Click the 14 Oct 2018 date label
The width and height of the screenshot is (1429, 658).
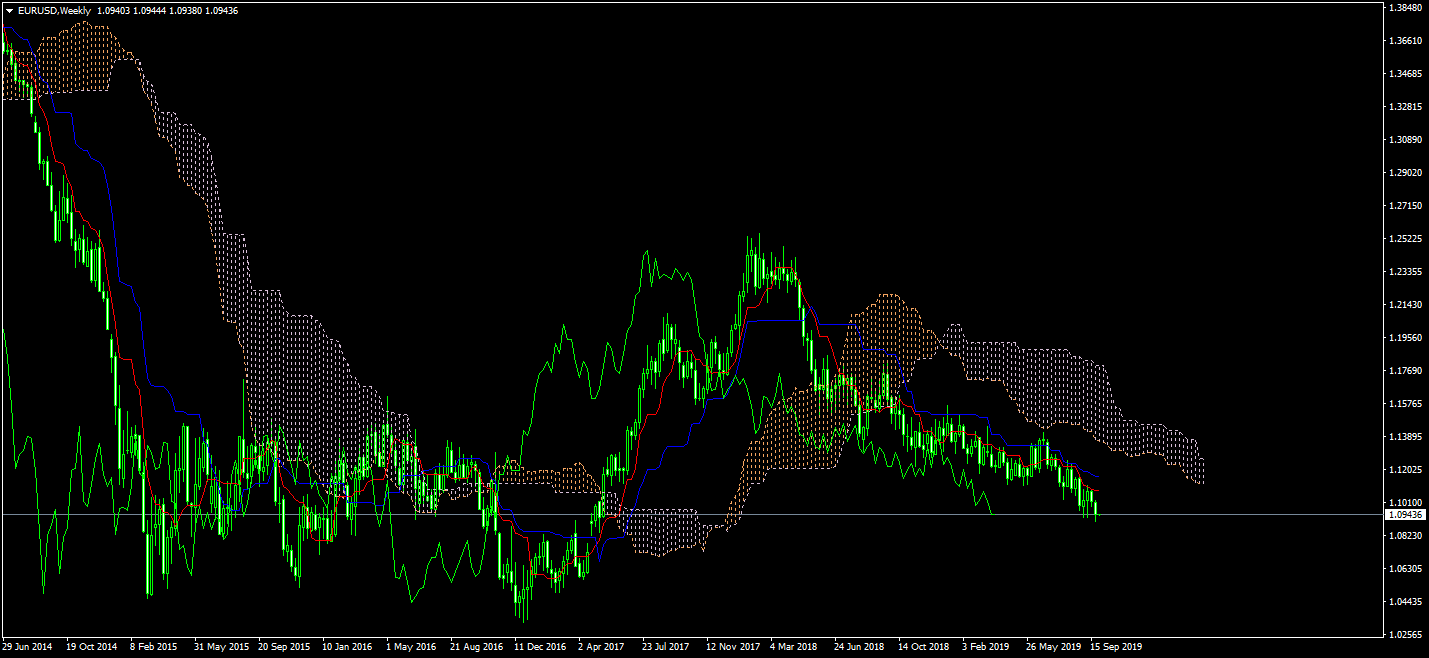point(923,647)
